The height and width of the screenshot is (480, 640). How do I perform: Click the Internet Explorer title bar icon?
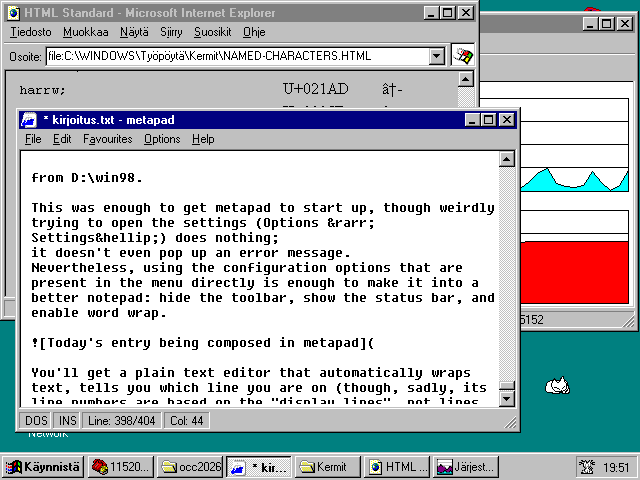pos(13,13)
